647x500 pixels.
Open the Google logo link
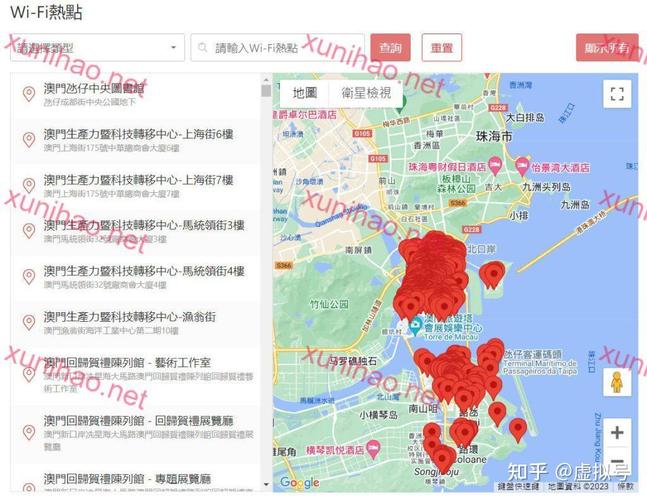click(x=300, y=482)
